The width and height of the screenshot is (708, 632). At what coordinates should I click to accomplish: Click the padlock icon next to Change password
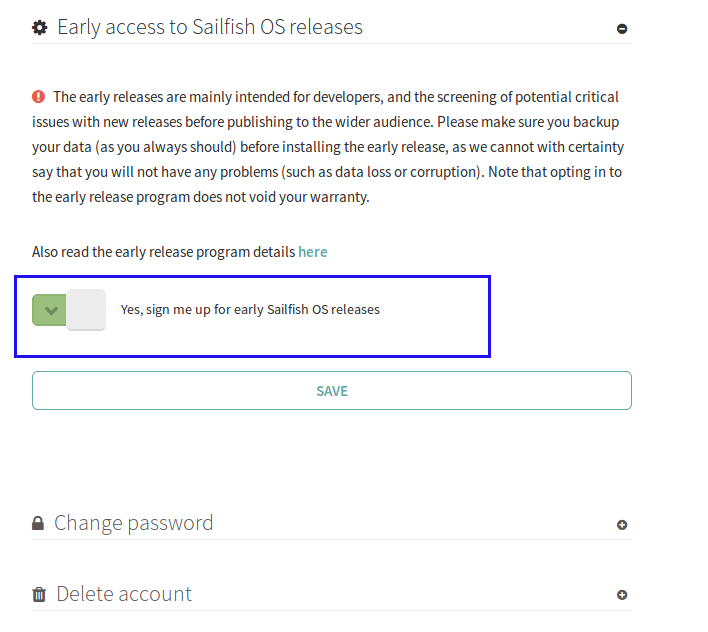[38, 523]
